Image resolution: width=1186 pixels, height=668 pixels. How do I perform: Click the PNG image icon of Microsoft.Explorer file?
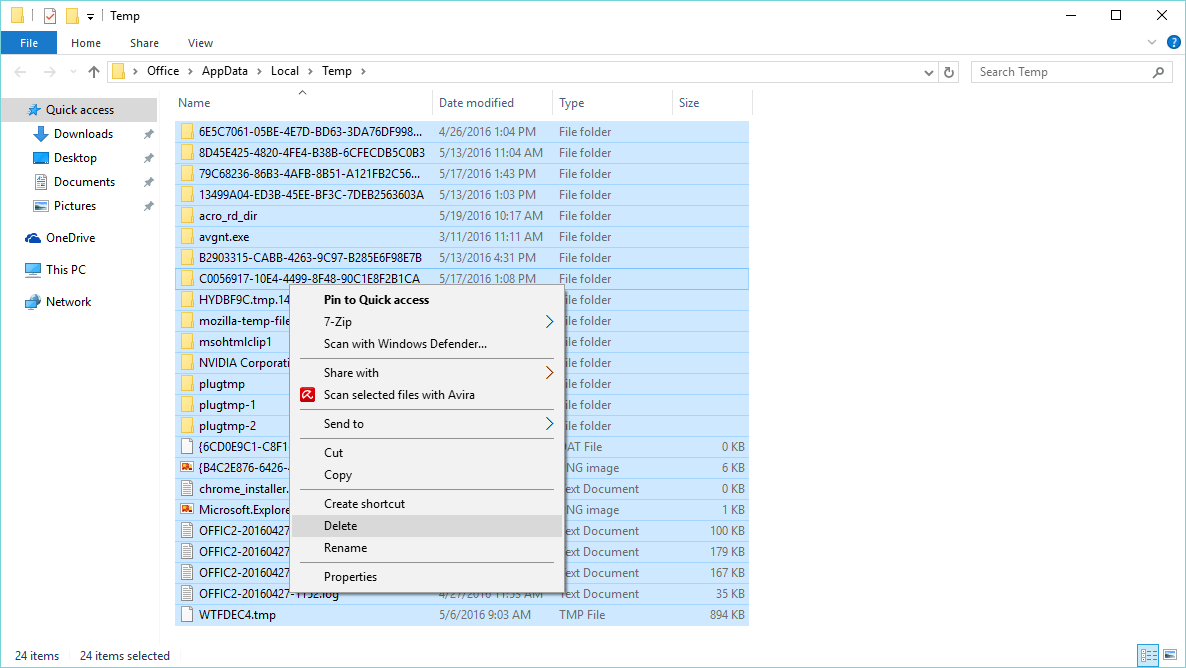click(x=187, y=510)
